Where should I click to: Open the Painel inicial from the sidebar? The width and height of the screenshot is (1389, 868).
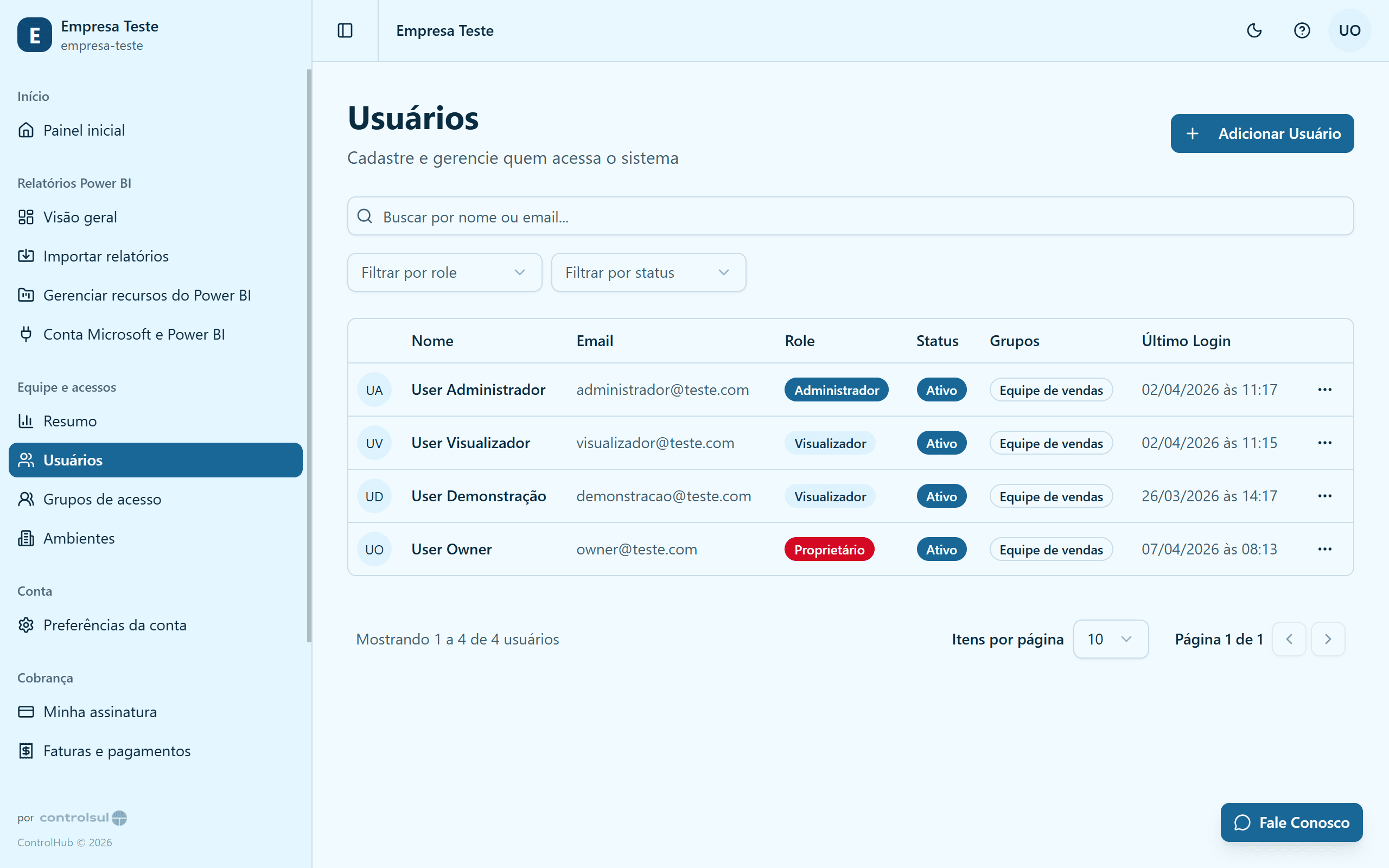pyautogui.click(x=84, y=130)
